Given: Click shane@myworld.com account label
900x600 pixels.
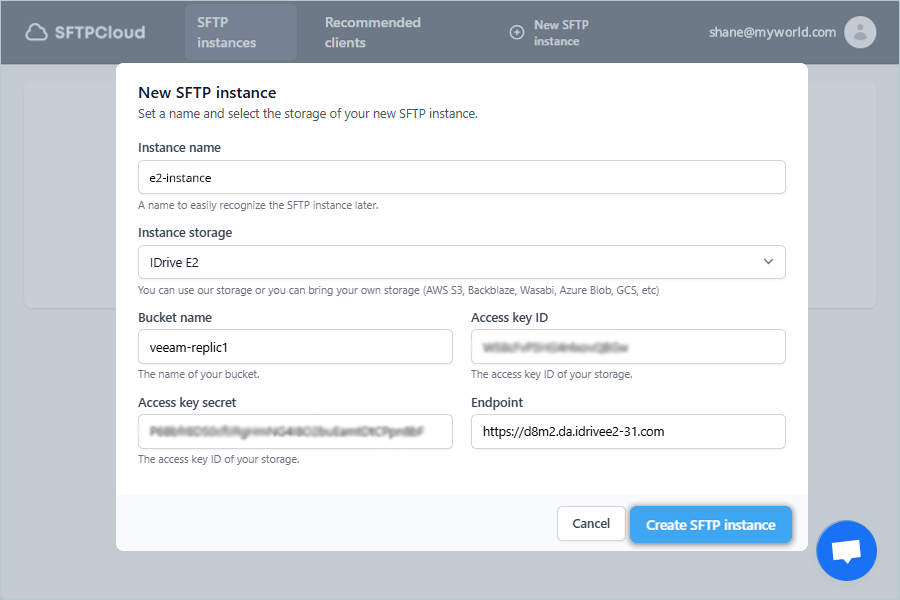Looking at the screenshot, I should pyautogui.click(x=772, y=32).
